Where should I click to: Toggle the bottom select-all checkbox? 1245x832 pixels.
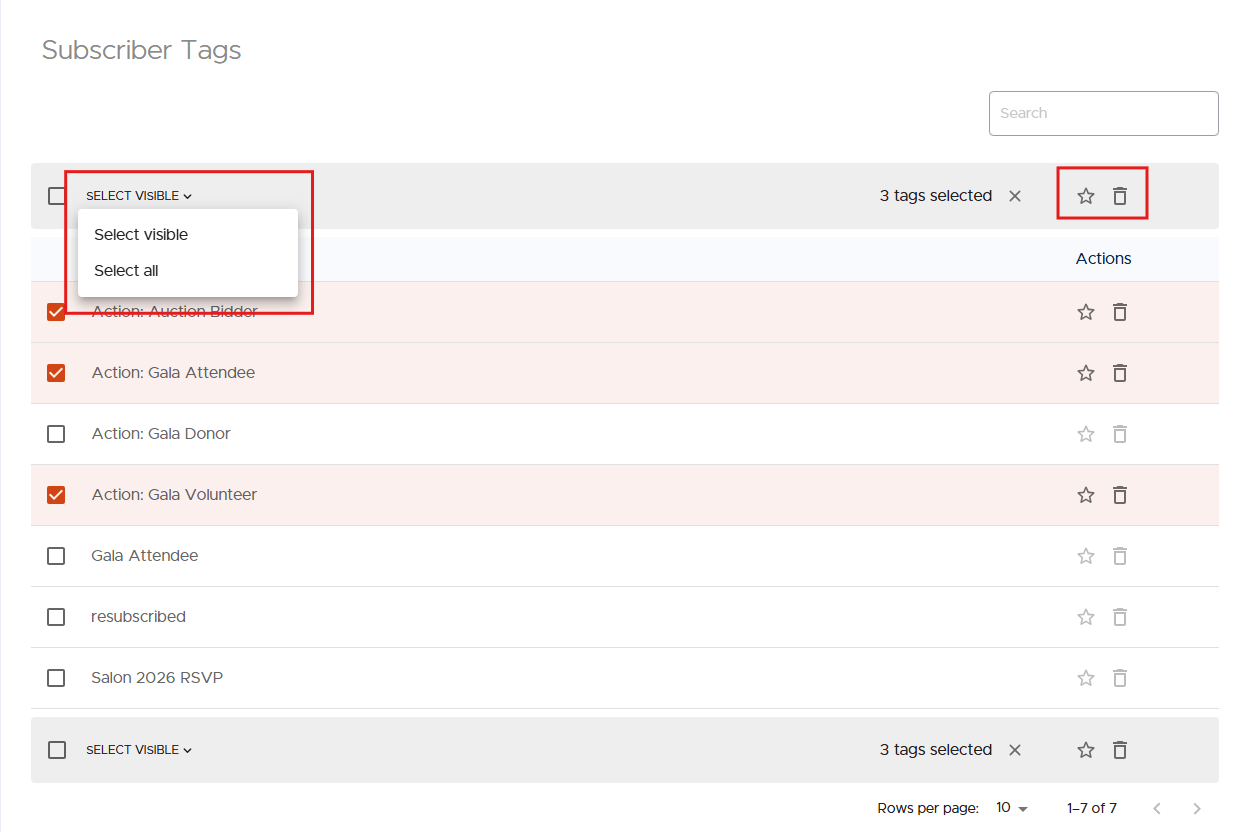point(57,750)
